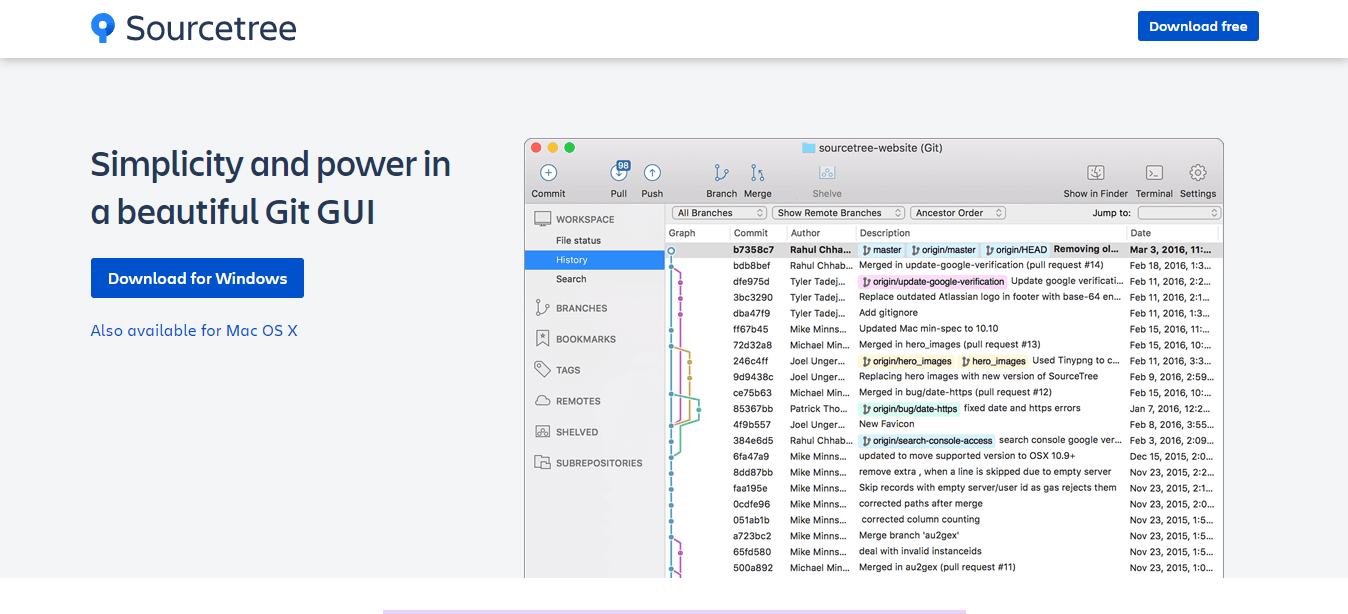Image resolution: width=1348 pixels, height=614 pixels.
Task: Click the Remotes cloud icon in sidebar
Action: point(542,401)
